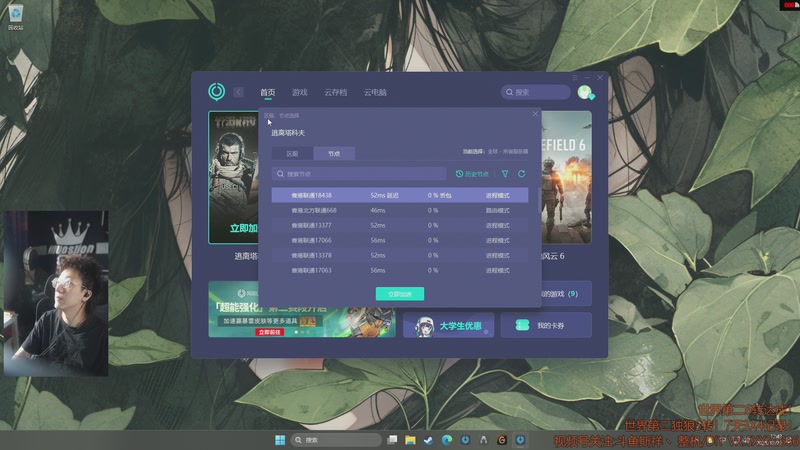Click the 46ms latency value

click(378, 210)
